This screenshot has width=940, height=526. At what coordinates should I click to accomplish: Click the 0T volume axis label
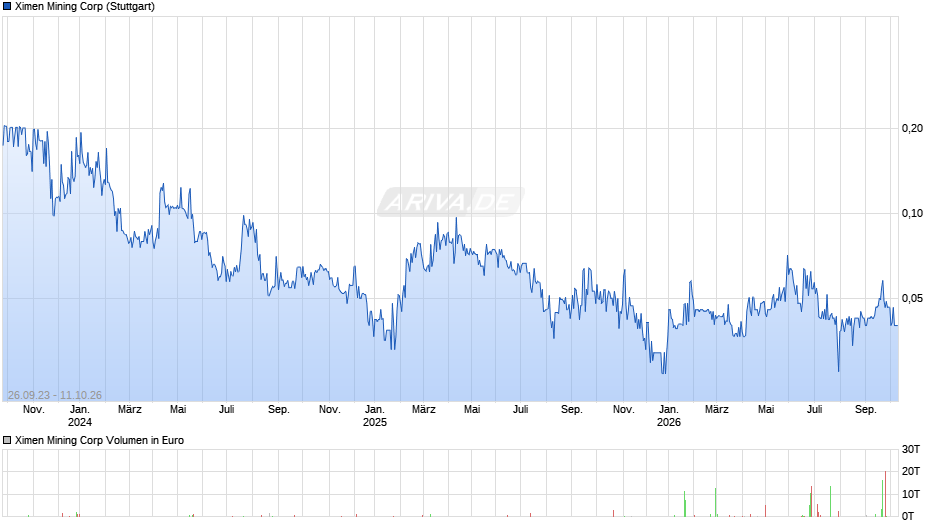tap(908, 516)
